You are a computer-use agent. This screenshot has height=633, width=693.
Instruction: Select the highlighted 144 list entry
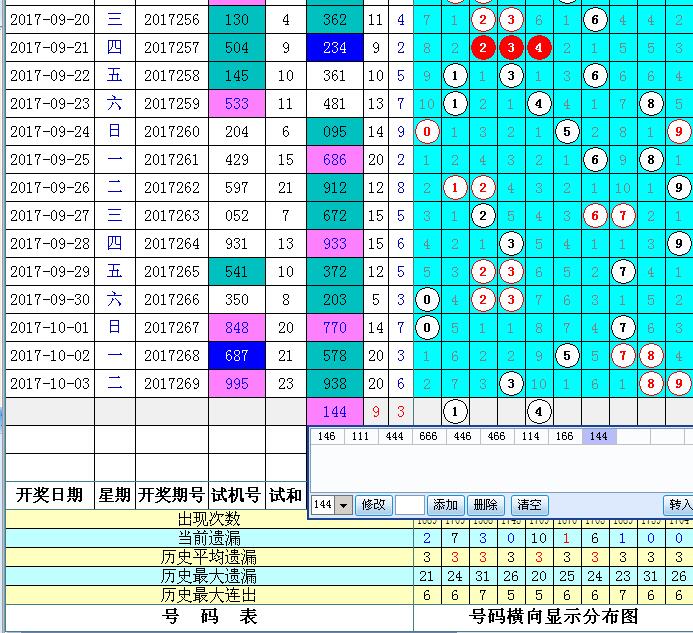[x=598, y=436]
